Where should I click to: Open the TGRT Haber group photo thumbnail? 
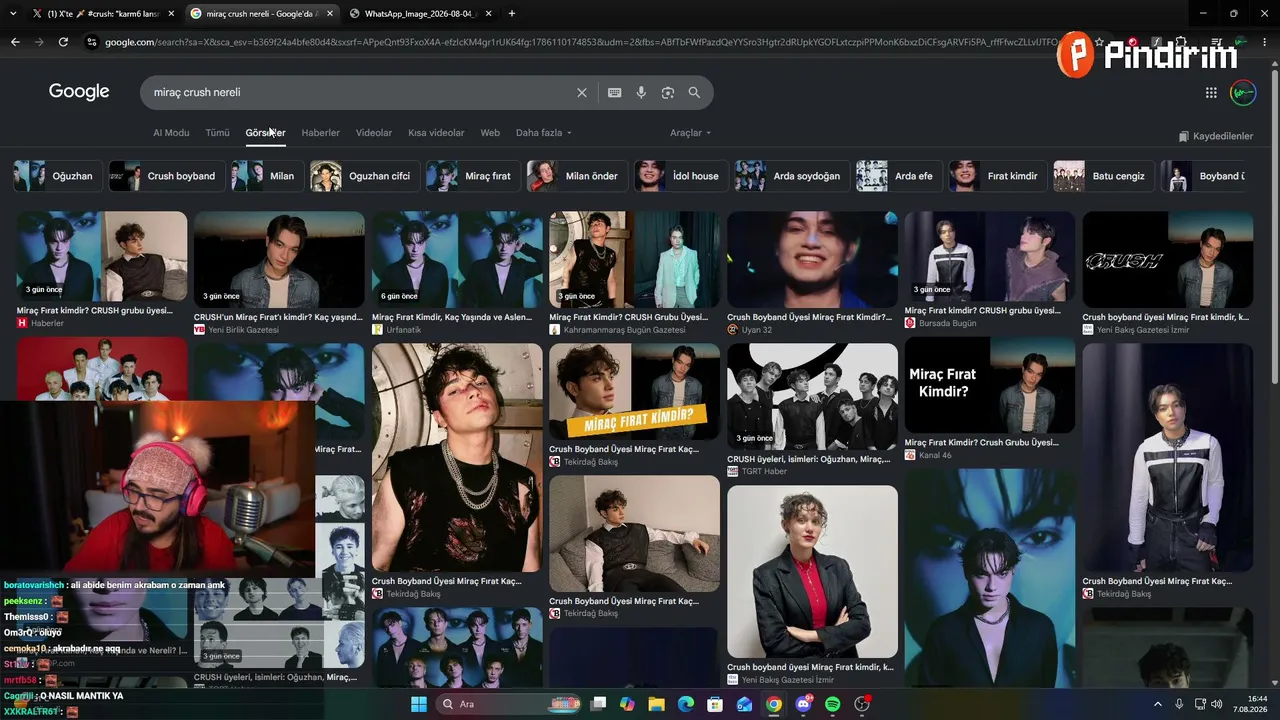(812, 396)
